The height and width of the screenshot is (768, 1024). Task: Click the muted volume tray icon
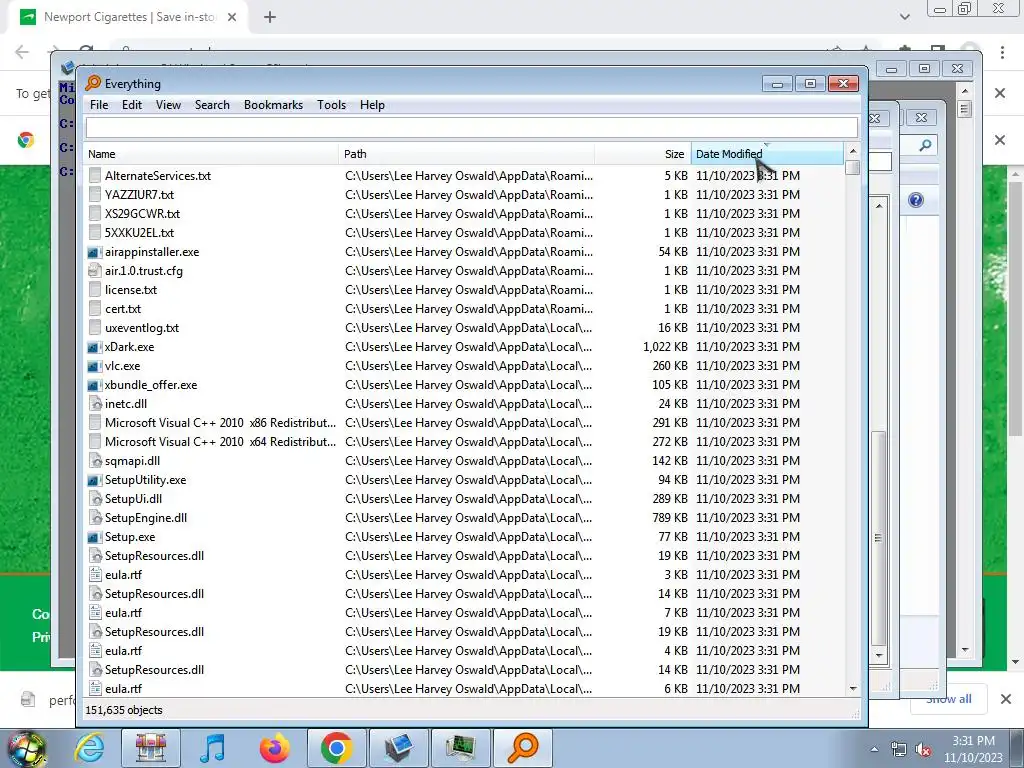(x=923, y=750)
